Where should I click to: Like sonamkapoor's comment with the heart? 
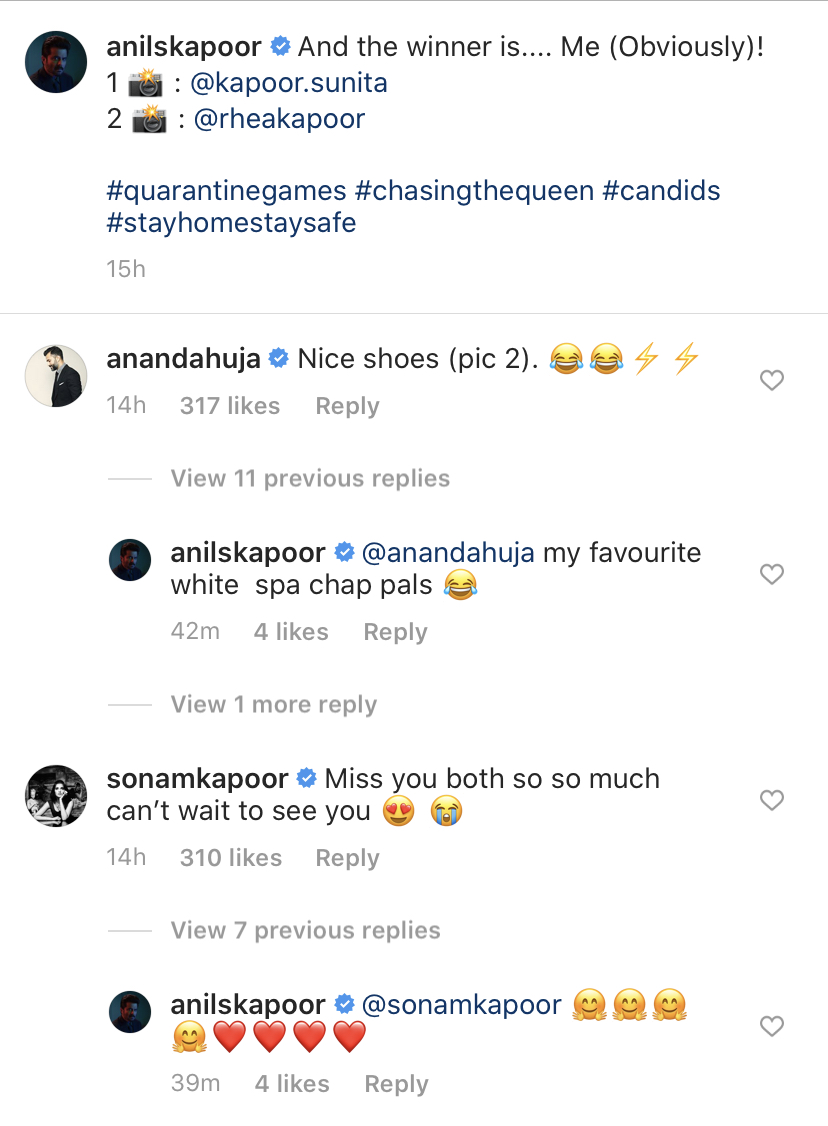(x=771, y=800)
